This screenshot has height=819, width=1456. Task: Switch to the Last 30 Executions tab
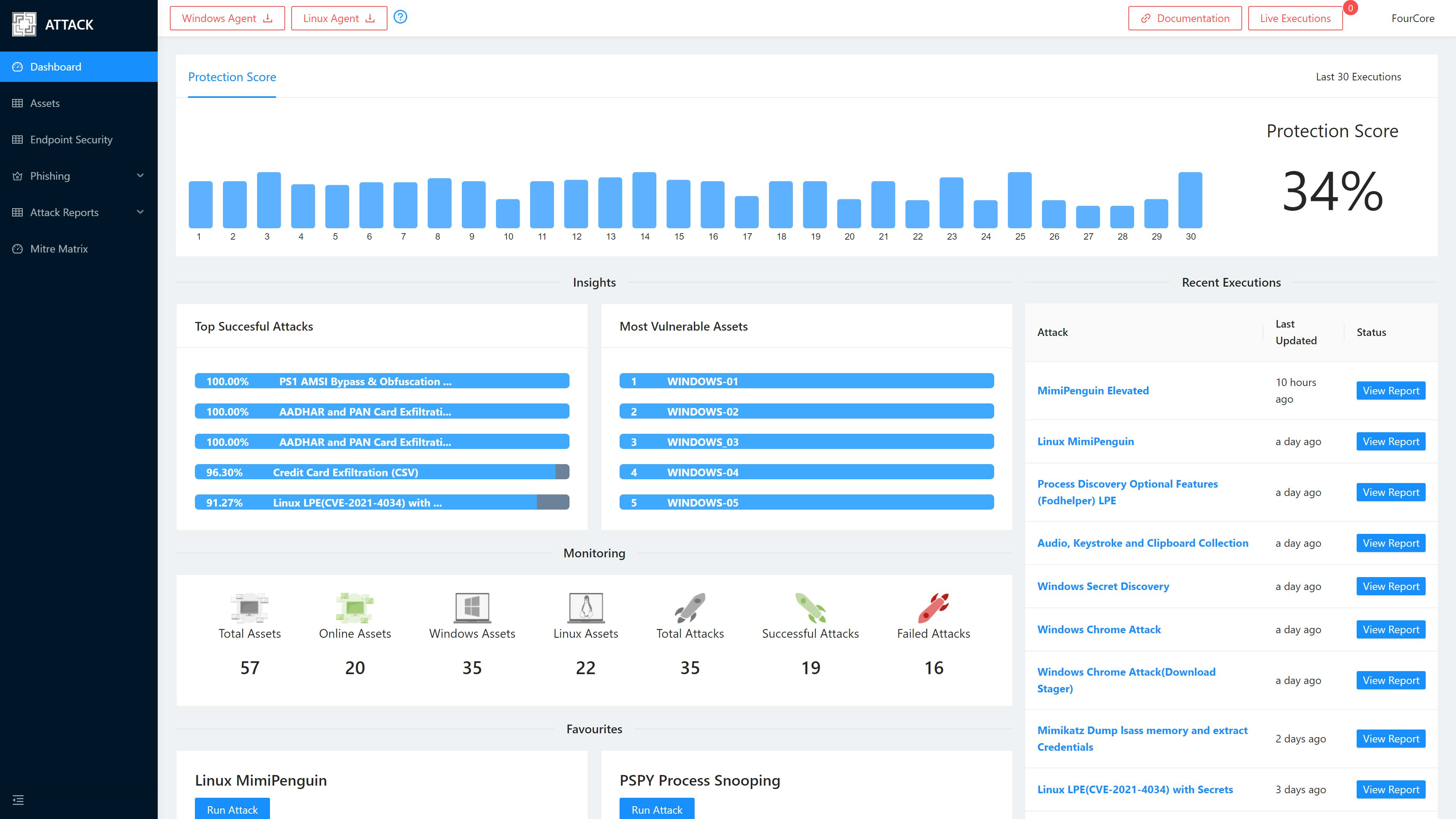coord(1358,76)
